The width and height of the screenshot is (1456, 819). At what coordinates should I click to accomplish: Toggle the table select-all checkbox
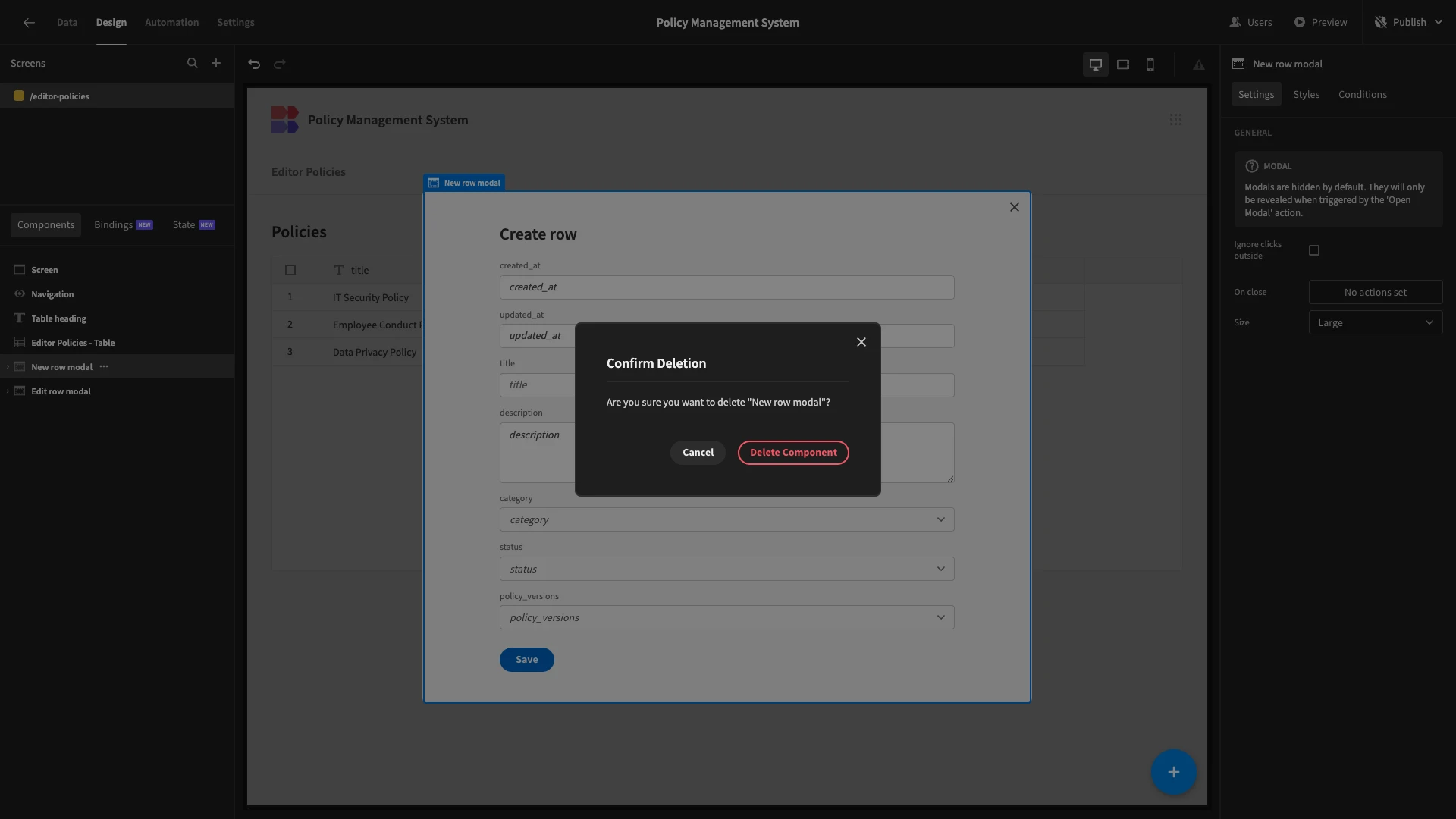(290, 270)
